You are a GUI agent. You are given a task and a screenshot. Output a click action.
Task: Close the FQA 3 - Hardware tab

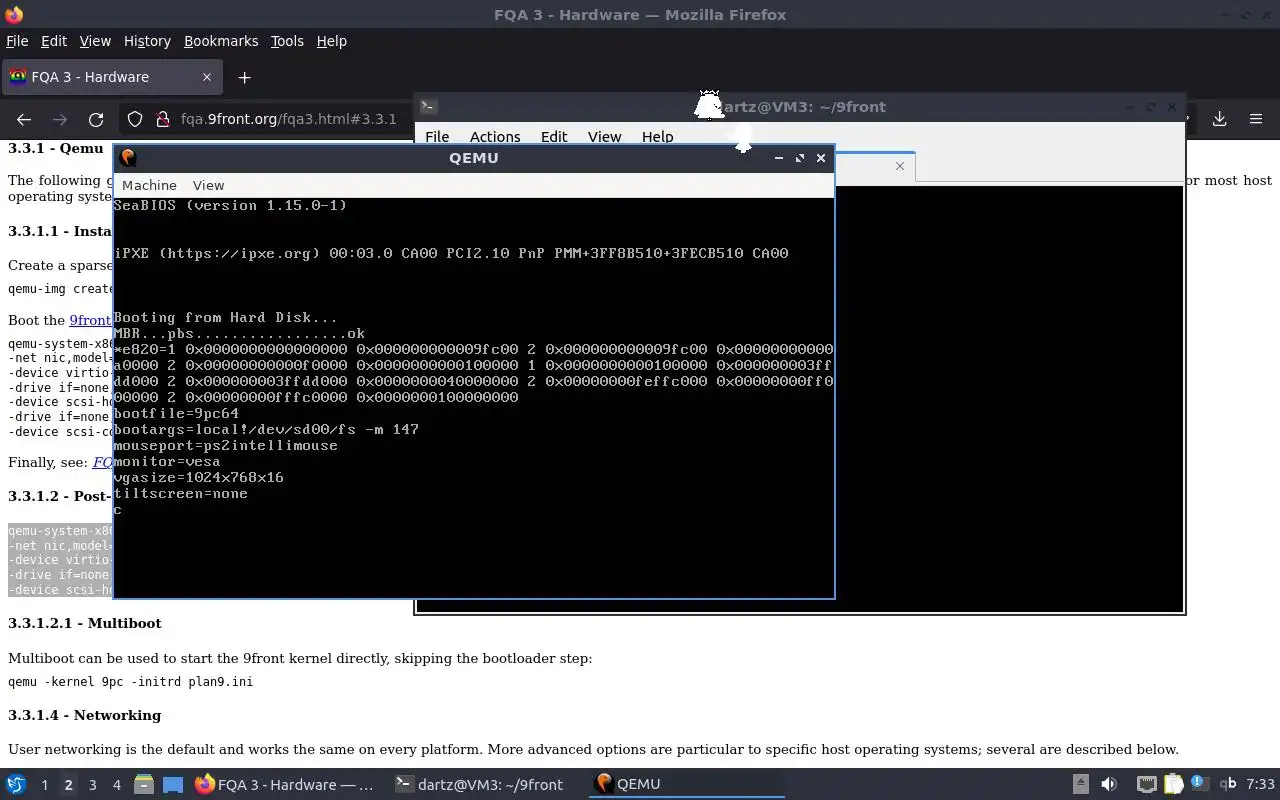pyautogui.click(x=207, y=77)
